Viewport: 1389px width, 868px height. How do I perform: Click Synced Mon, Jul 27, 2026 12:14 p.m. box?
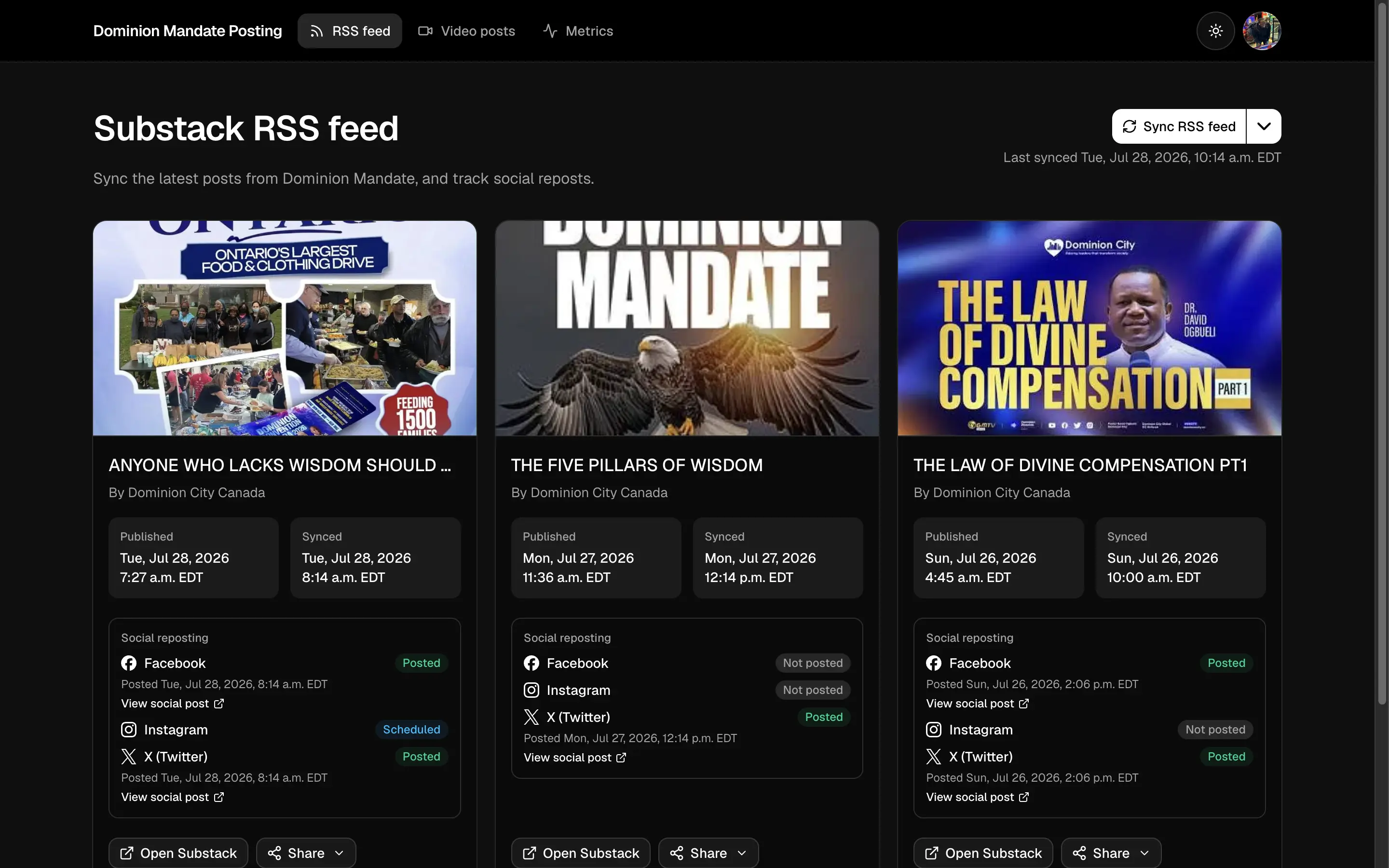778,558
